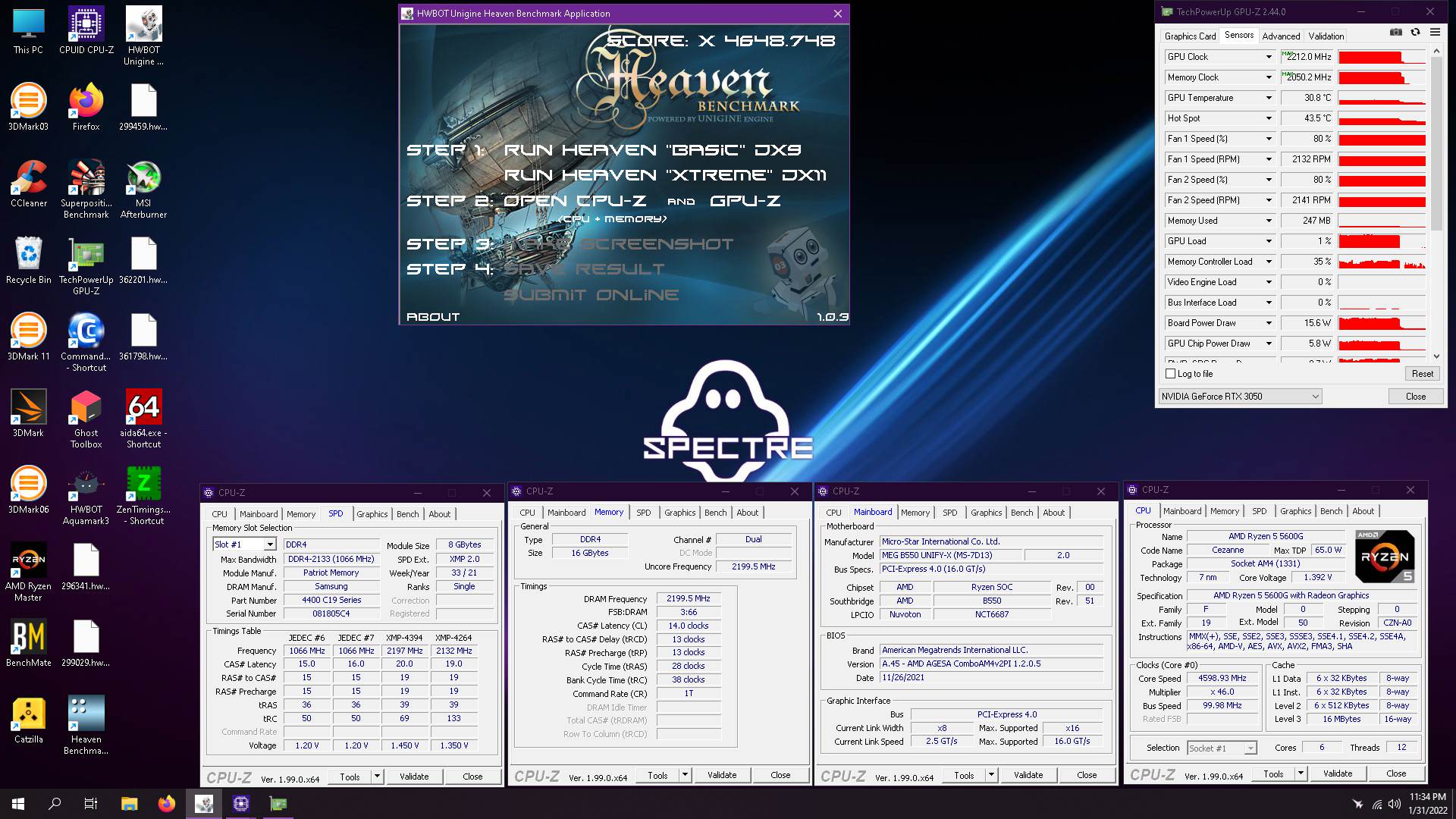Take a GPU-Z screenshot with camera icon

(x=1395, y=32)
